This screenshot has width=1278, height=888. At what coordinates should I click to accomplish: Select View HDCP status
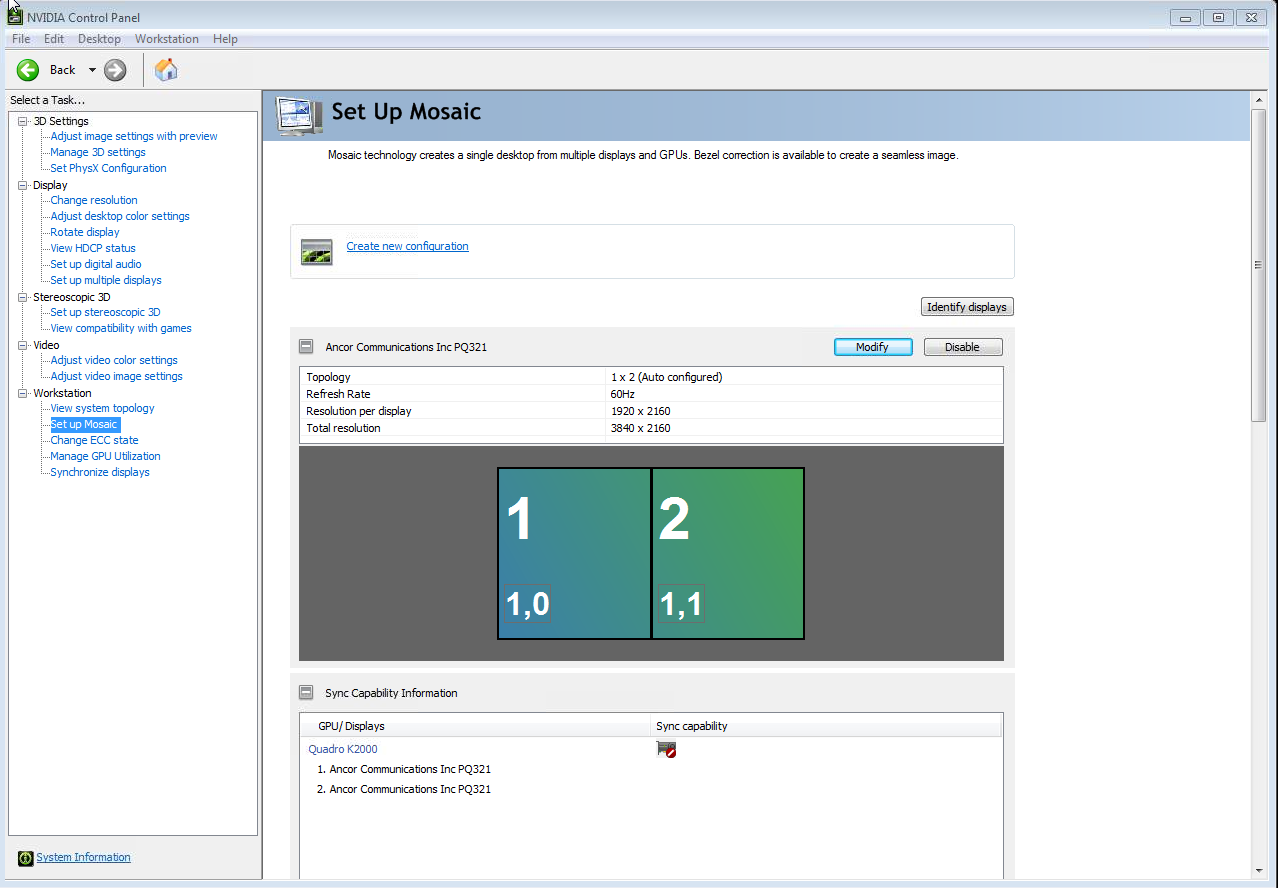93,248
